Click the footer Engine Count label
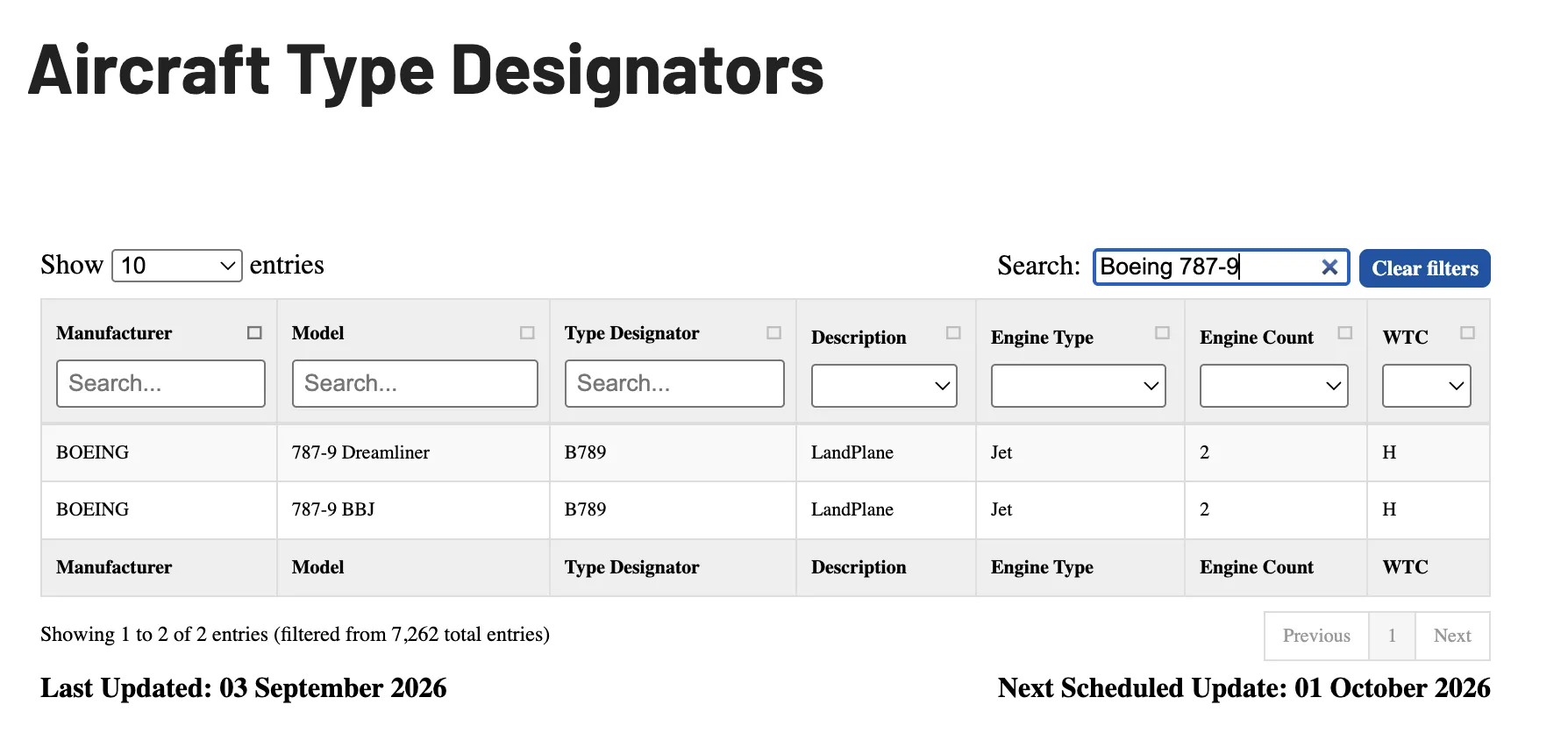Screen dimensions: 1568x733 (x=1257, y=567)
